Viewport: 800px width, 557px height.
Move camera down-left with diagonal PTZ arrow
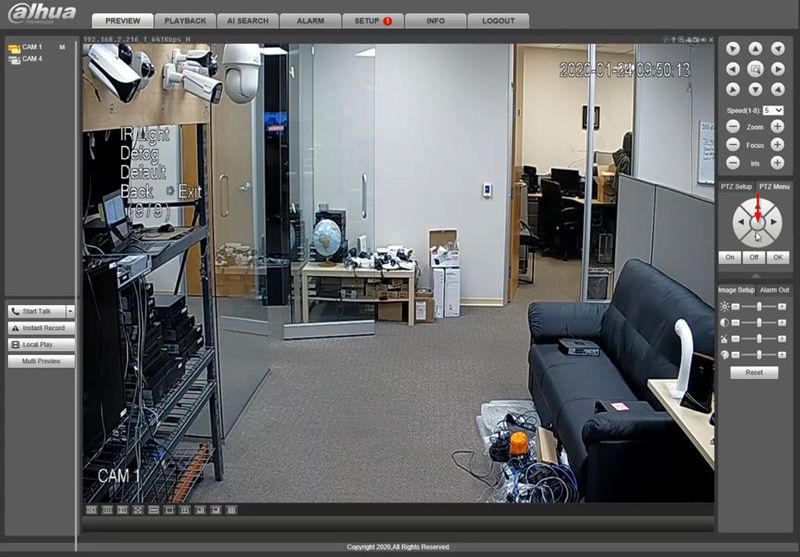coord(733,90)
